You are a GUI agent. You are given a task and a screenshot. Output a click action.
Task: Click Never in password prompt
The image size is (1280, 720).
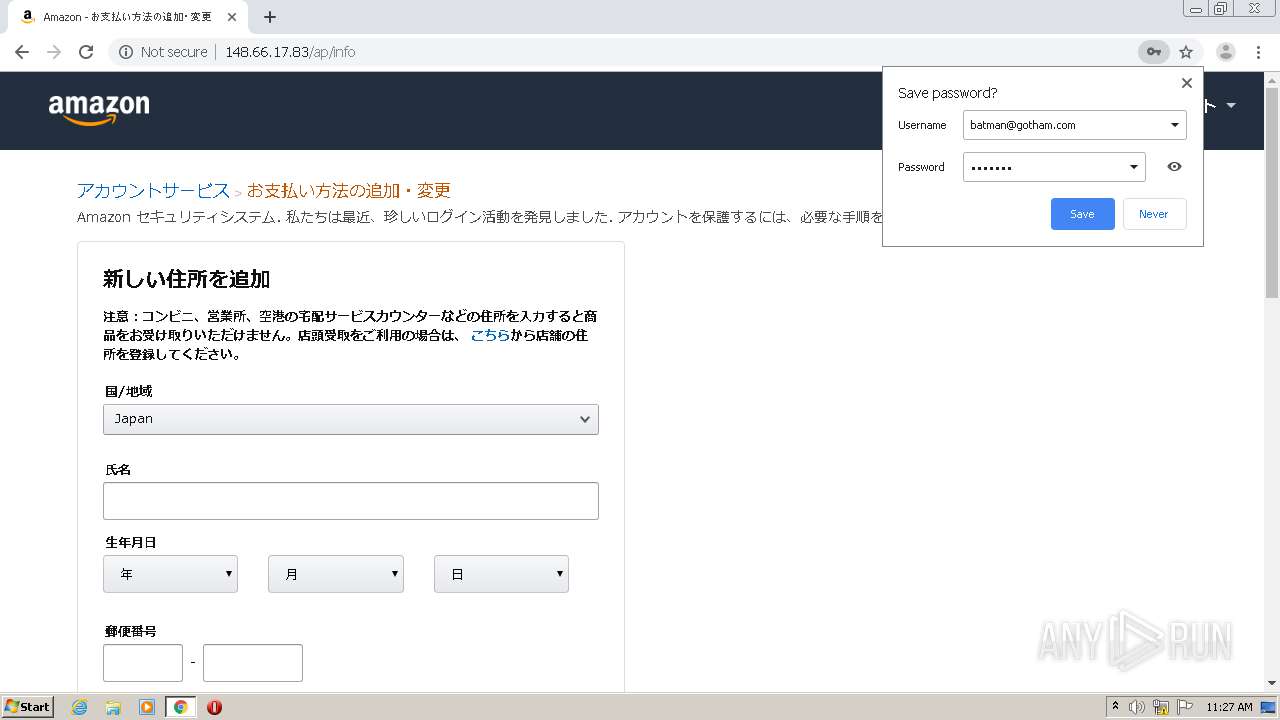pyautogui.click(x=1154, y=214)
